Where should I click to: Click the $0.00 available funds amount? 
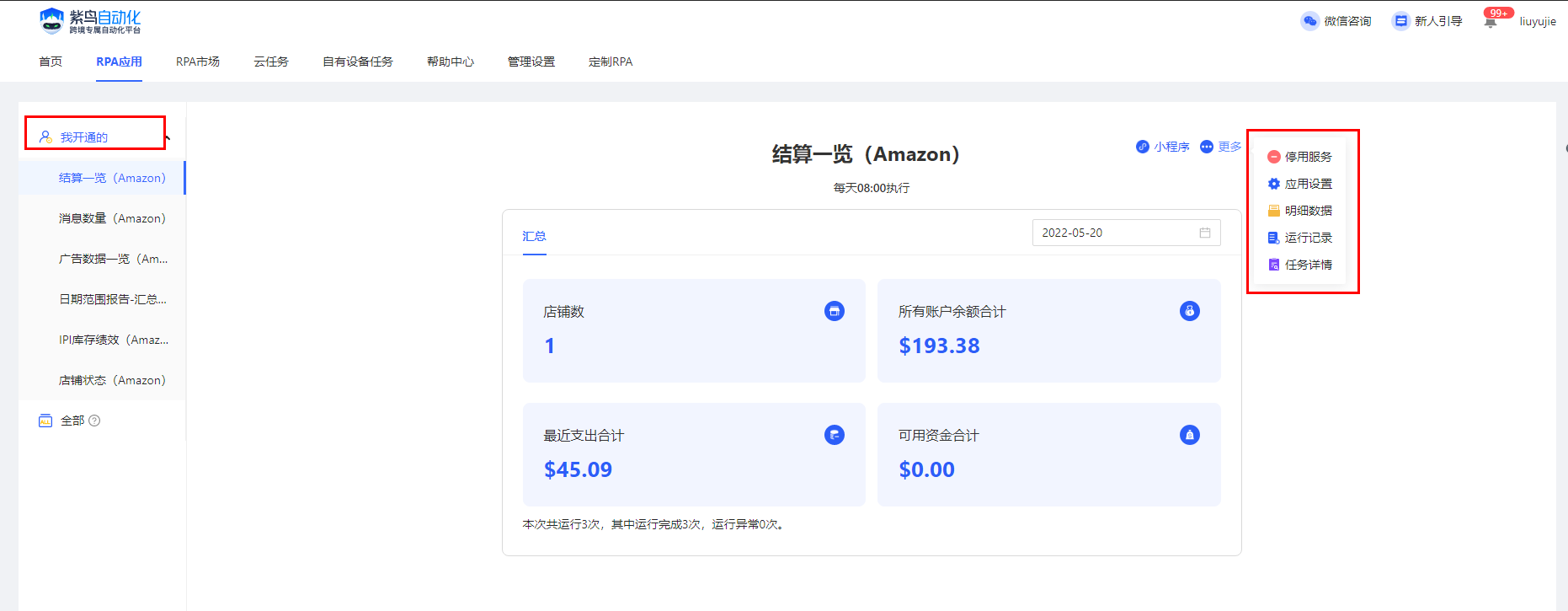926,470
